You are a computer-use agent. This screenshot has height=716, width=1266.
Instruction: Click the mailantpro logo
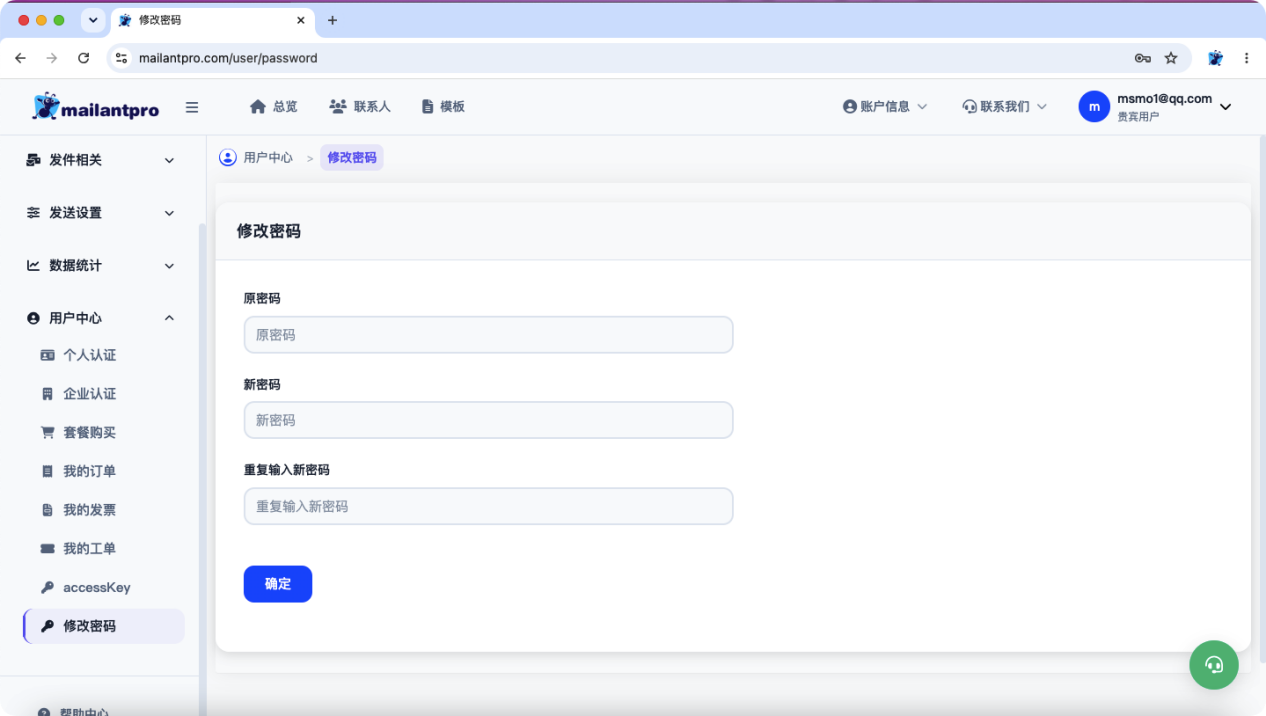point(96,107)
